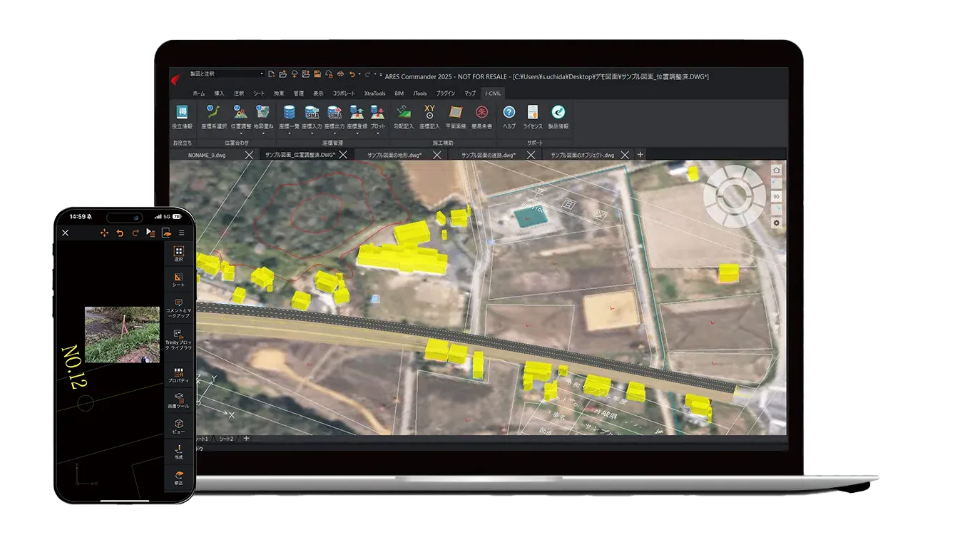
Task: Expand the 位置調整 dropdown arrow
Action: coord(240,134)
